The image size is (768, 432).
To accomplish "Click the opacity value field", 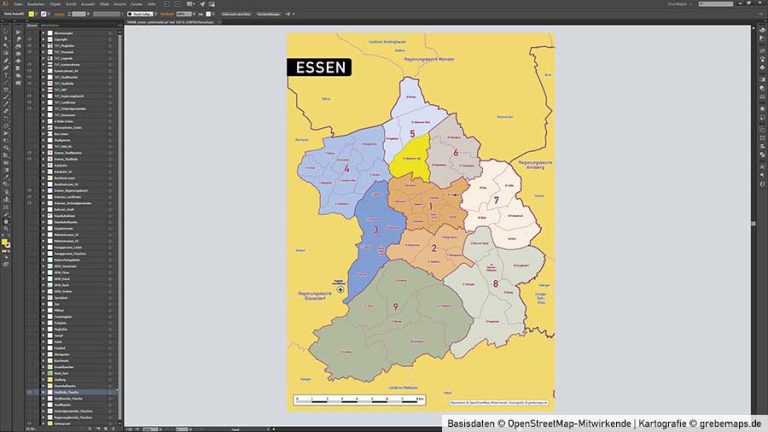I will point(184,14).
